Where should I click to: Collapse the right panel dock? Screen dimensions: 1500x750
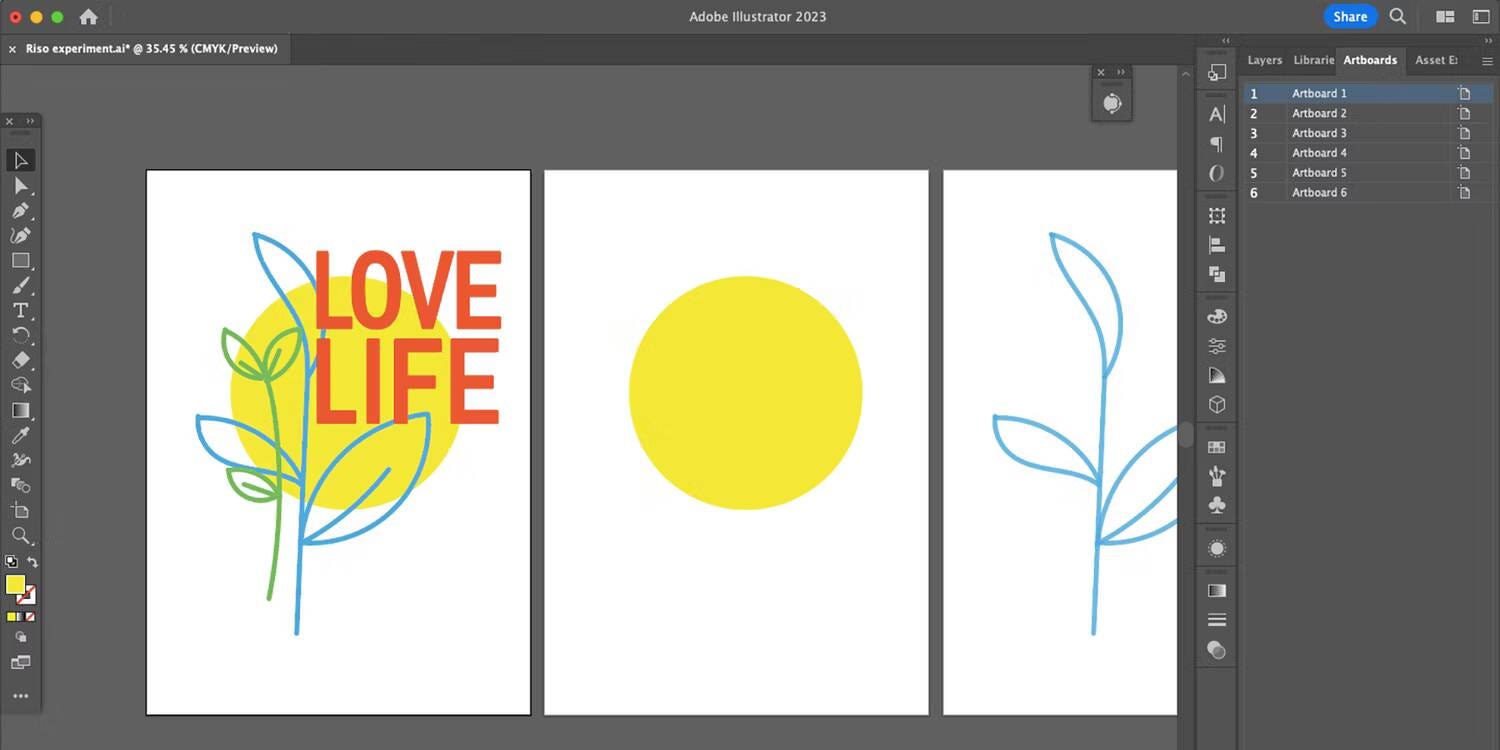(1224, 41)
